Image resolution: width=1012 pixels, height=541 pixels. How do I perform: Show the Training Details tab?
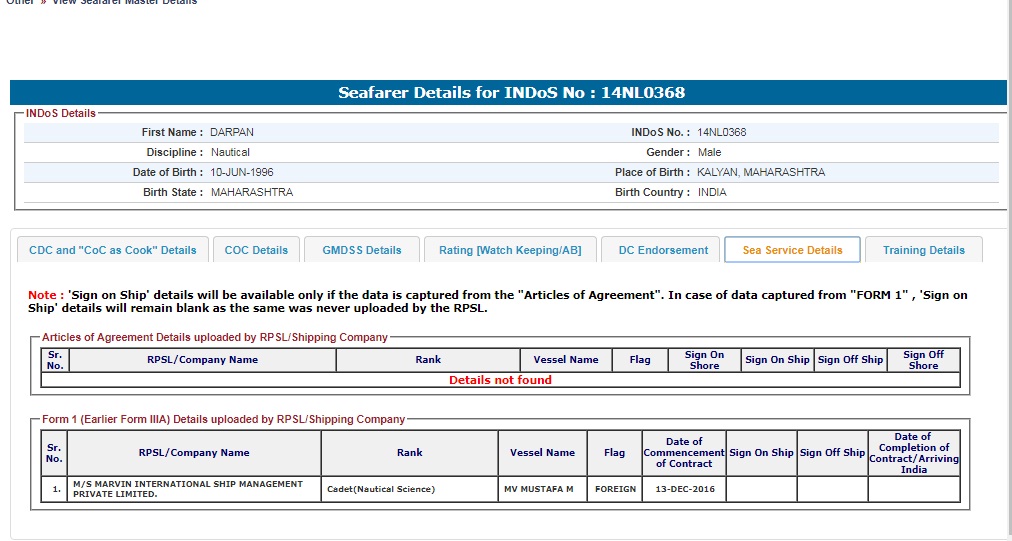[x=923, y=250]
